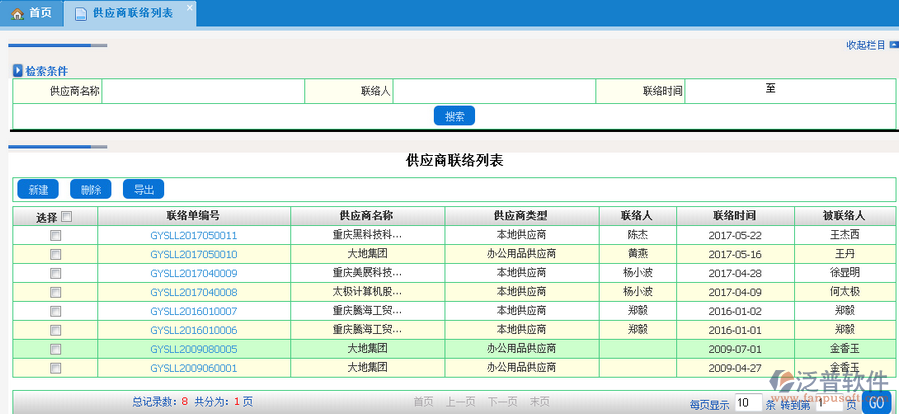Click the 新建 button
Image resolution: width=899 pixels, height=414 pixels.
pyautogui.click(x=38, y=190)
